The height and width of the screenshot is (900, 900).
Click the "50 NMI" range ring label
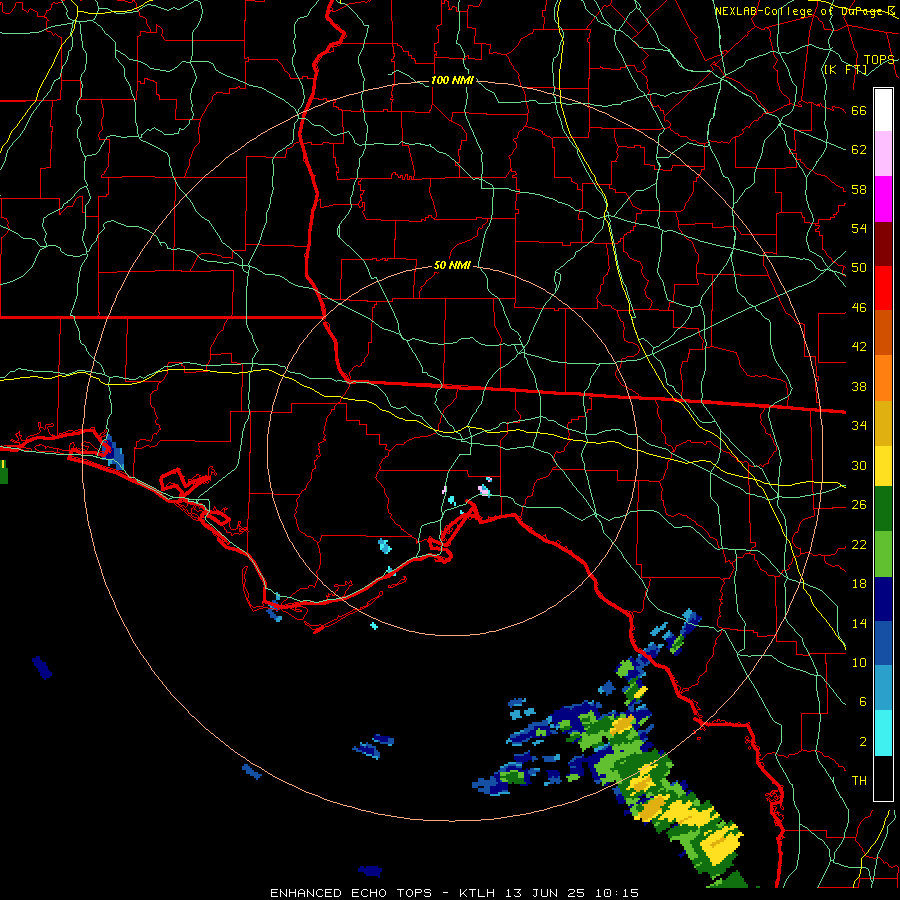click(x=452, y=265)
